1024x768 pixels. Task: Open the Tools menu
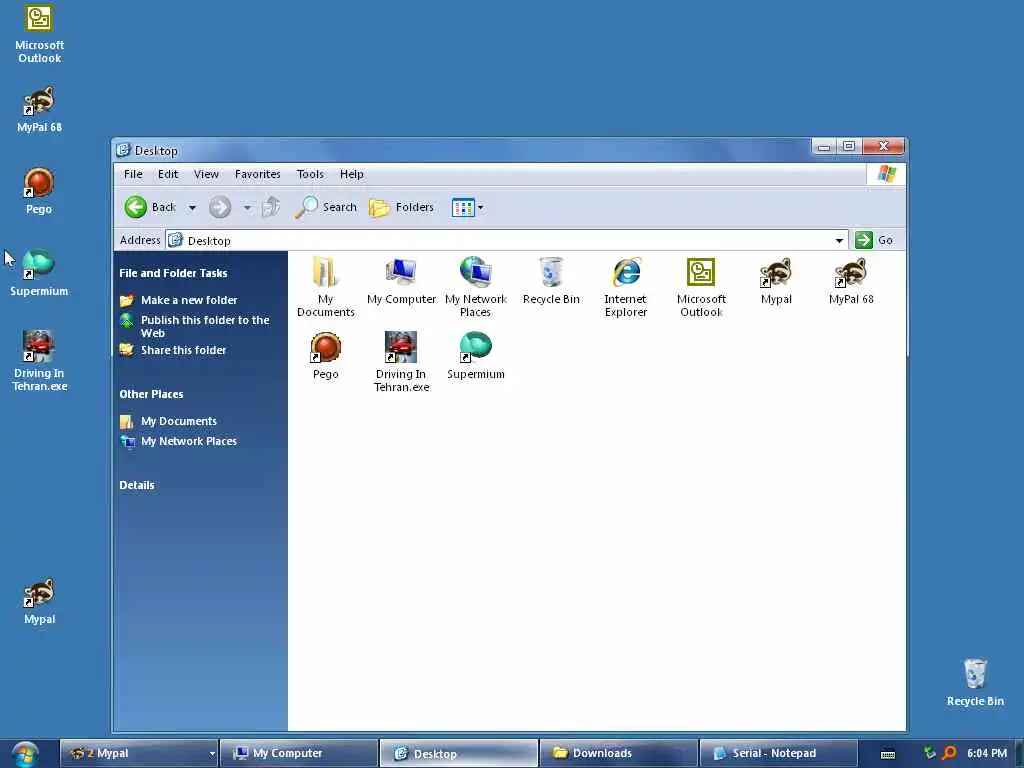[x=310, y=174]
